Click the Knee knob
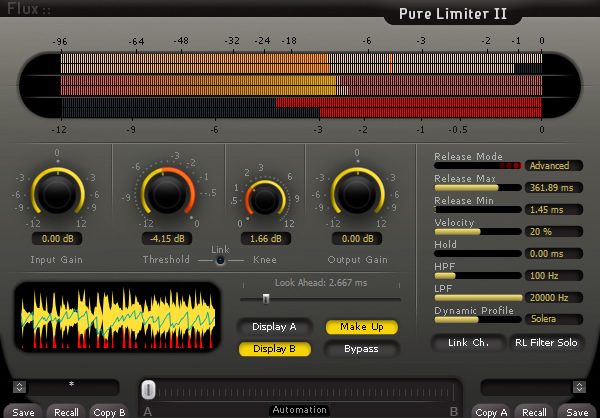 (x=263, y=200)
